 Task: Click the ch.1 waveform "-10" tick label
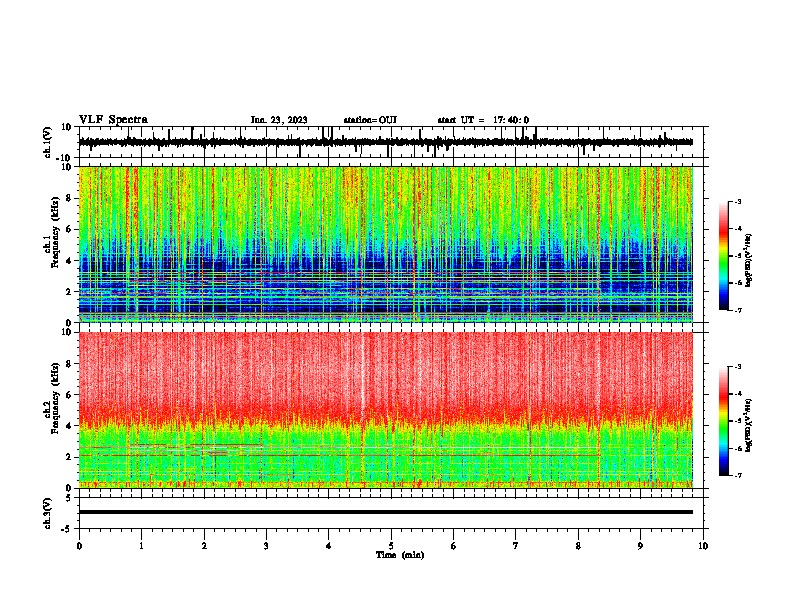(64, 158)
